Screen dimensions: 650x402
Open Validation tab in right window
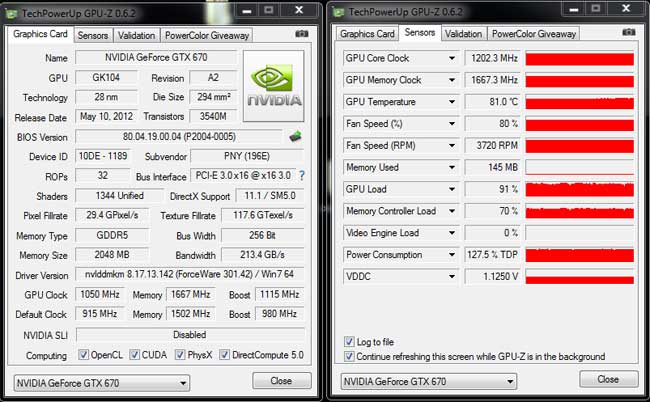[463, 34]
